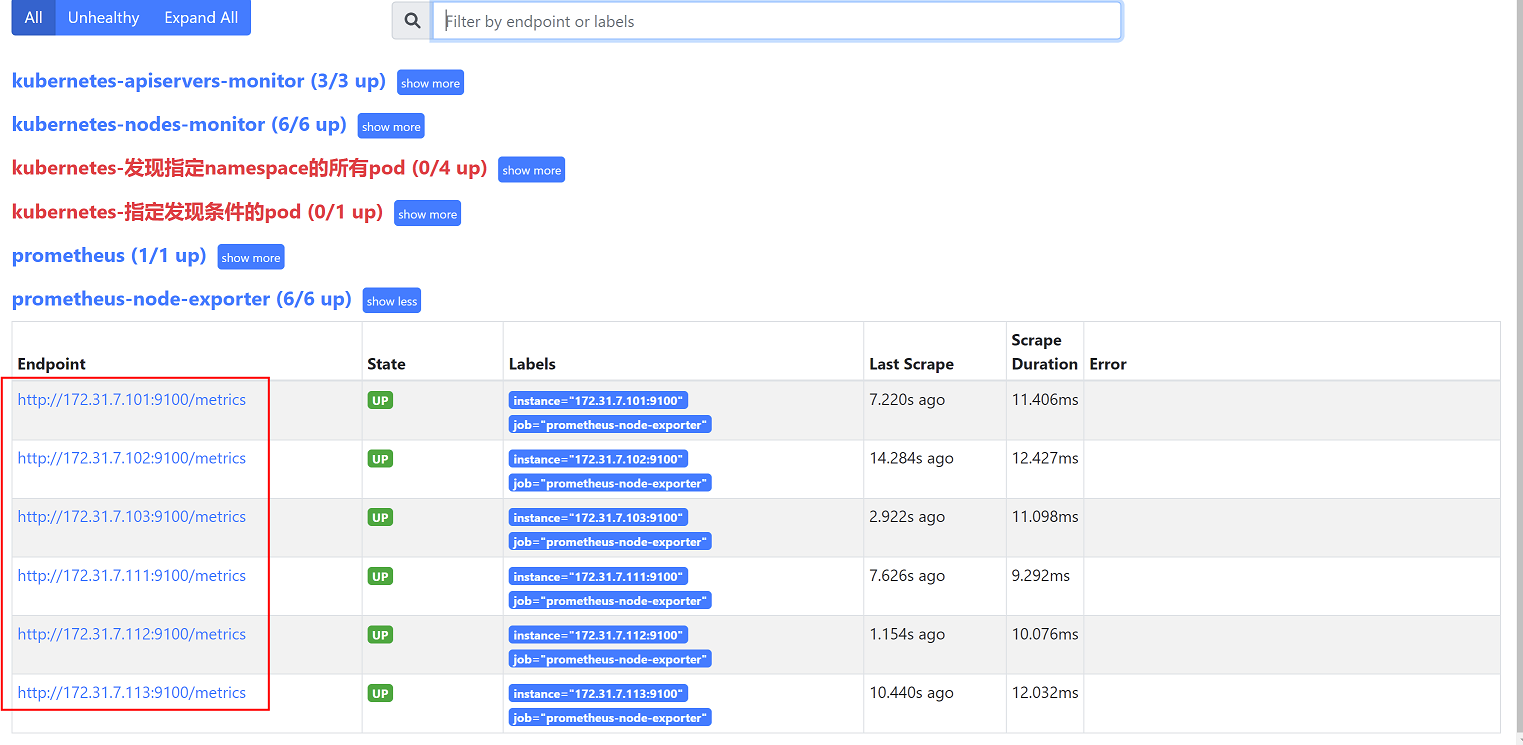The image size is (1523, 745).
Task: Switch to Unhealthy targets filter
Action: [x=103, y=18]
